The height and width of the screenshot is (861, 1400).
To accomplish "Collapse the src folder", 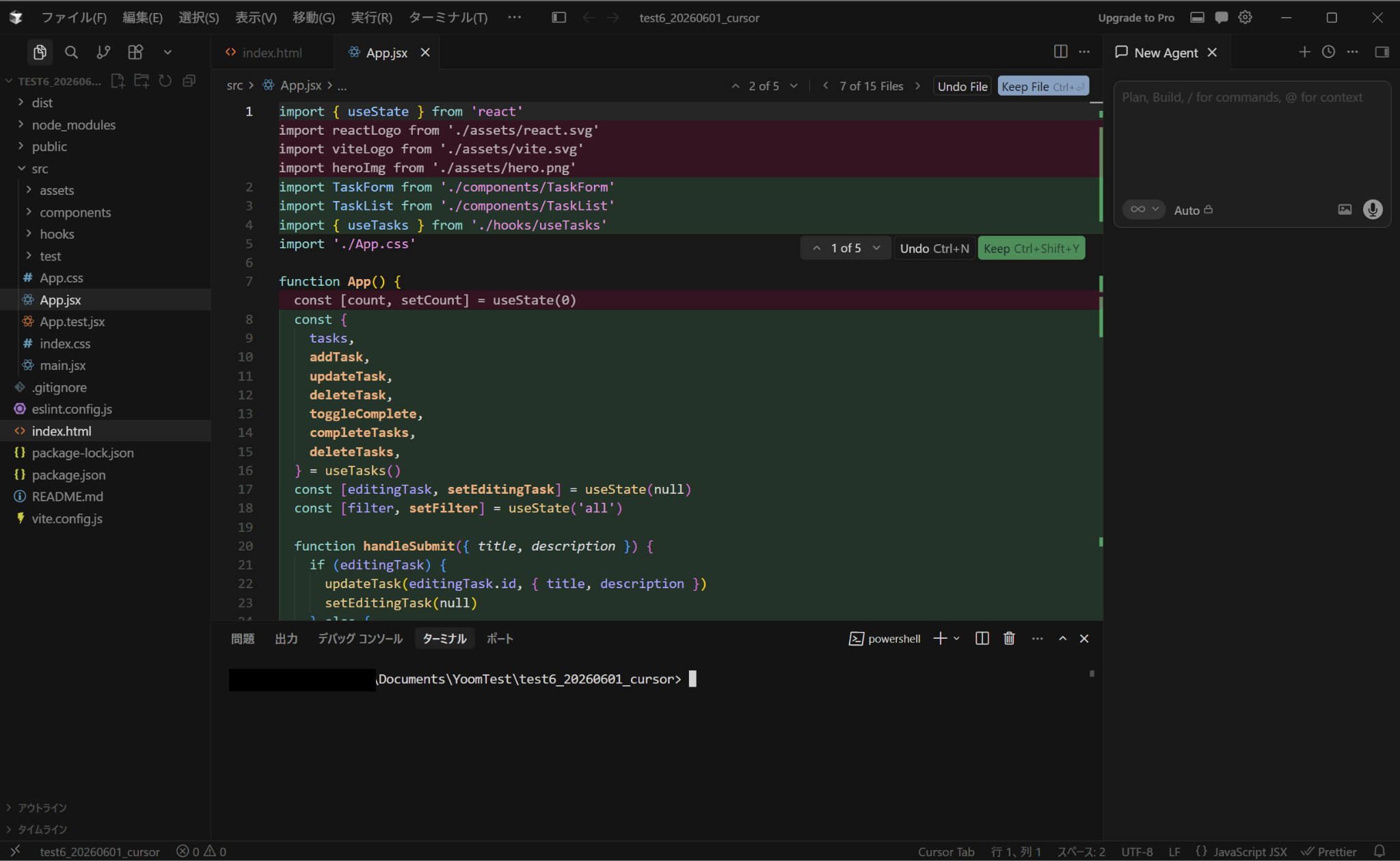I will pyautogui.click(x=105, y=168).
